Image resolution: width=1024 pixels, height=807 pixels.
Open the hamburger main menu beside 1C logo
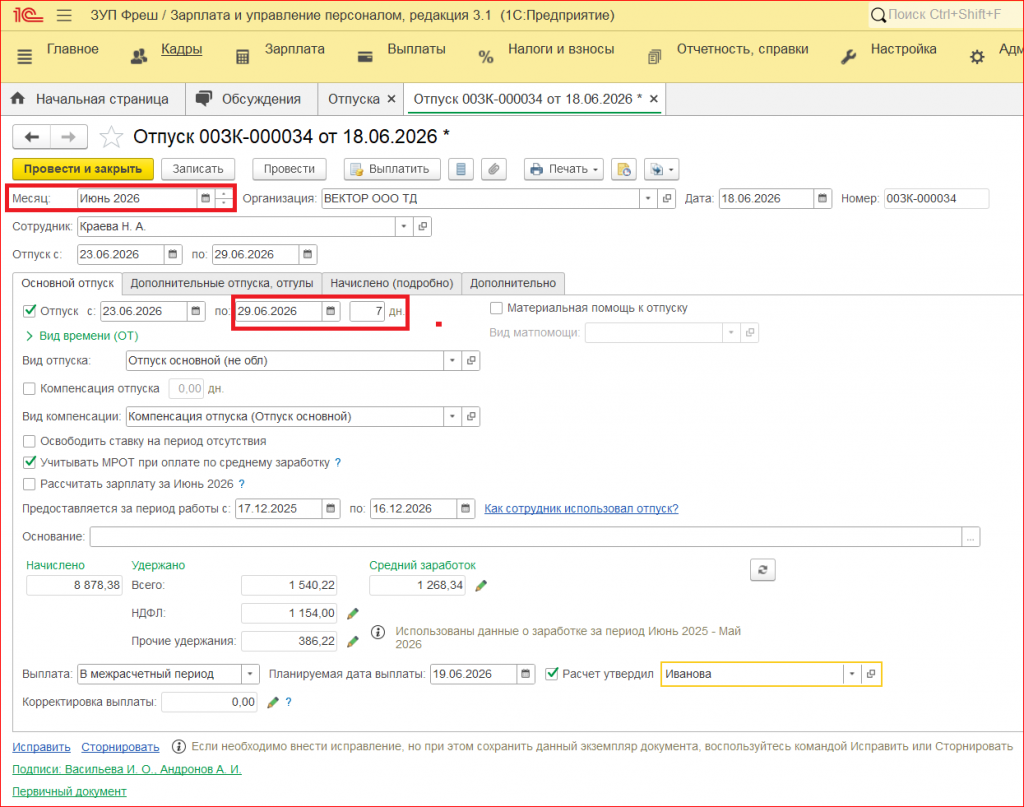pyautogui.click(x=64, y=15)
